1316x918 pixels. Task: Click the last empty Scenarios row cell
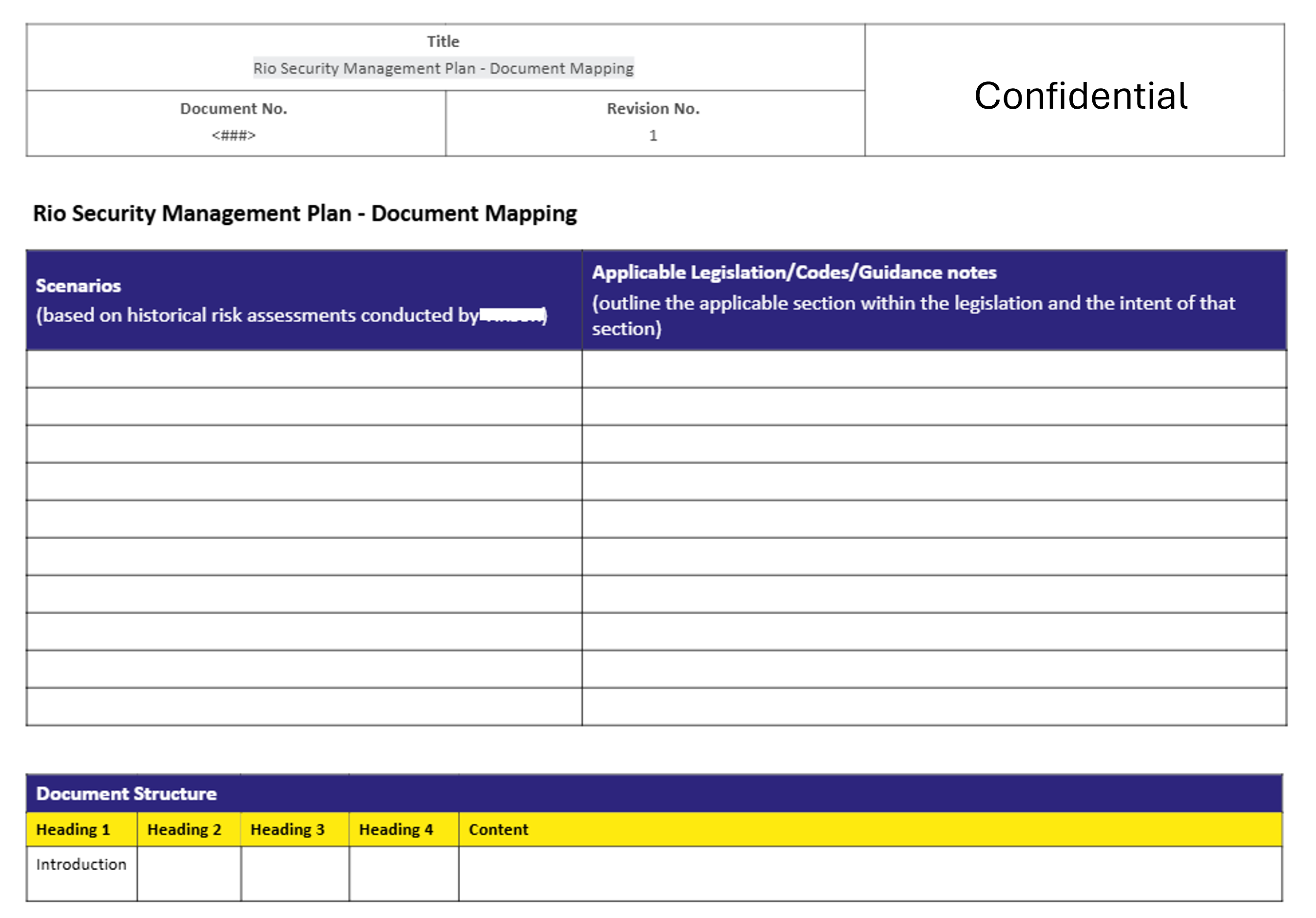[x=304, y=706]
